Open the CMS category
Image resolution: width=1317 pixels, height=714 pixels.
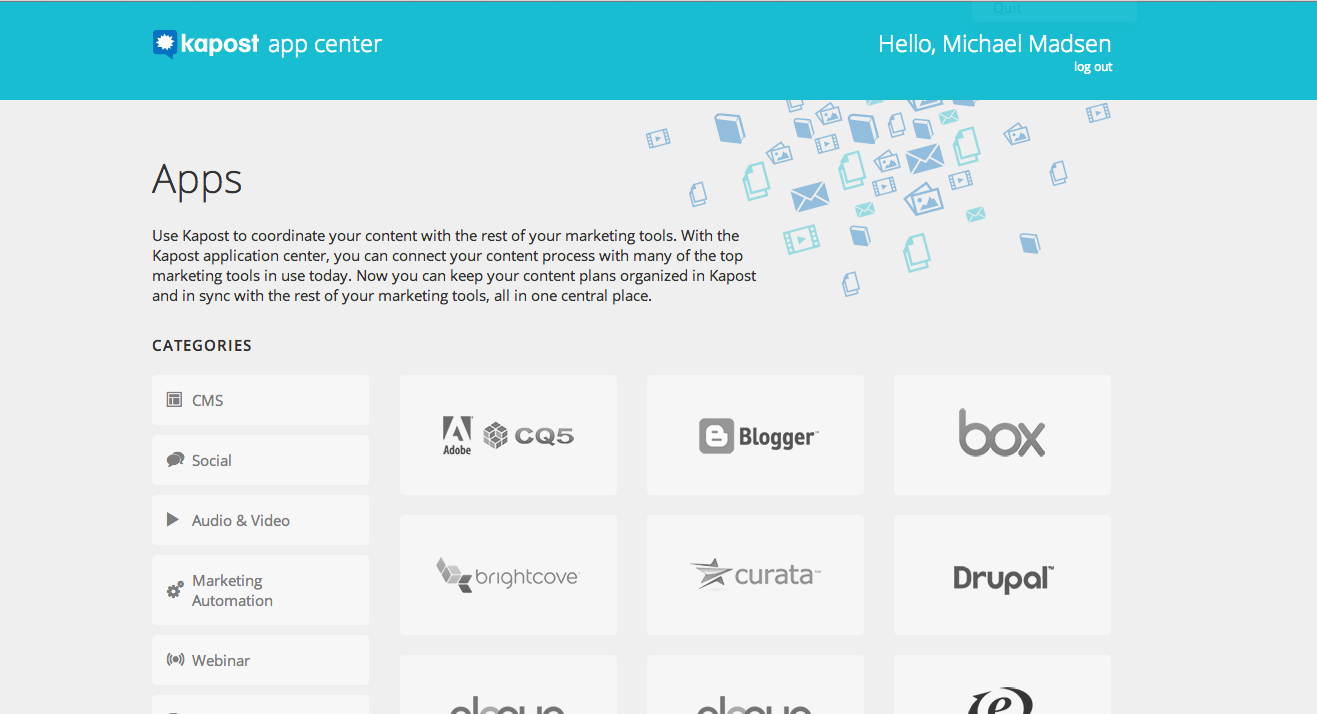pos(260,400)
